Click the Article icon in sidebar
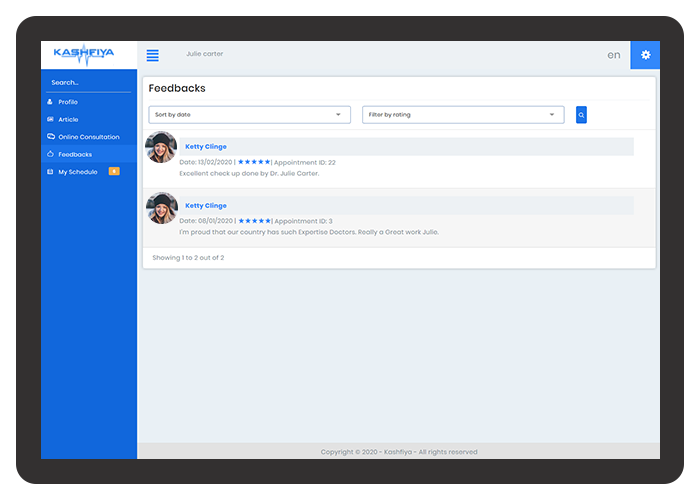This screenshot has height=500, width=700. (x=50, y=119)
